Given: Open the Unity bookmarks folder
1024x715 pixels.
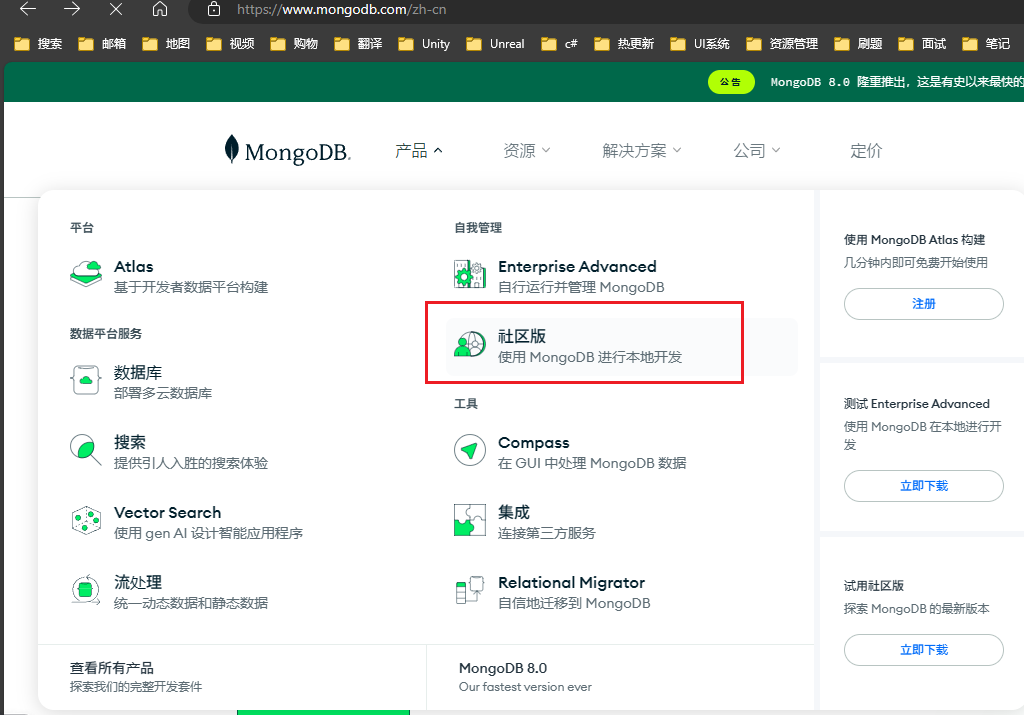Looking at the screenshot, I should [x=424, y=44].
